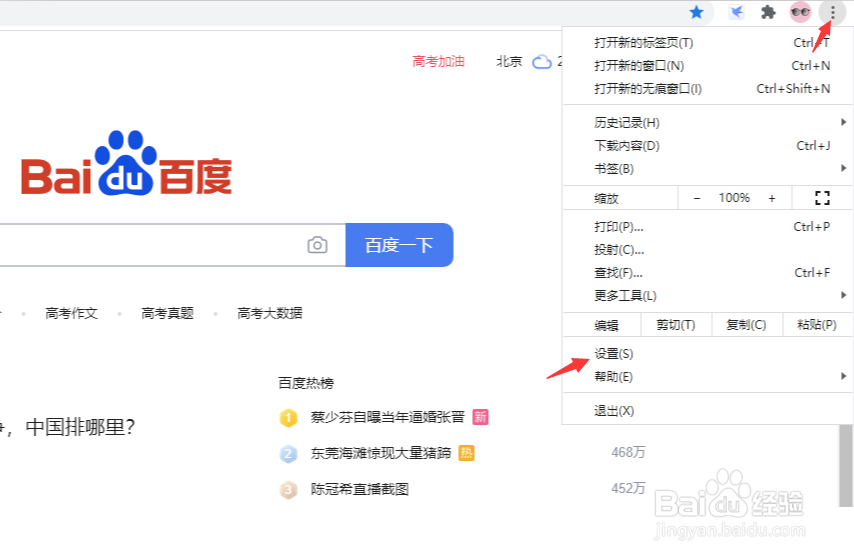This screenshot has width=854, height=560.
Task: Open the 高考加油 link
Action: click(x=438, y=62)
